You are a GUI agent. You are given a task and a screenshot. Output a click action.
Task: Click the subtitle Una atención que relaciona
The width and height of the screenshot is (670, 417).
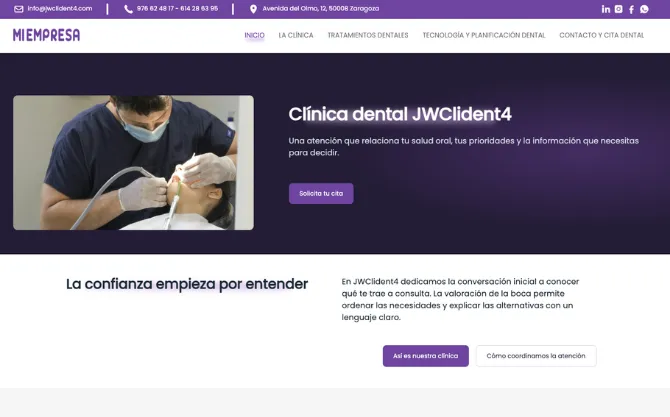464,147
